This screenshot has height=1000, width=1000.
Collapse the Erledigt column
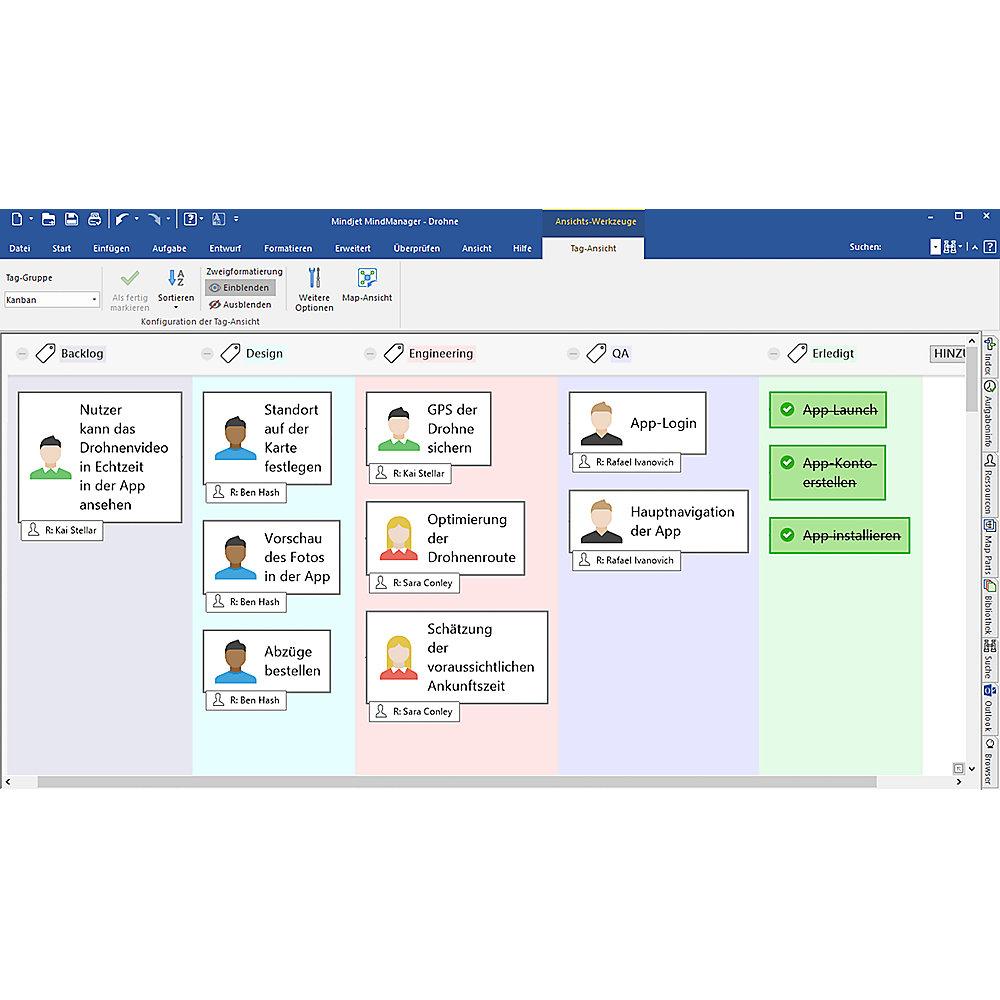pos(774,354)
